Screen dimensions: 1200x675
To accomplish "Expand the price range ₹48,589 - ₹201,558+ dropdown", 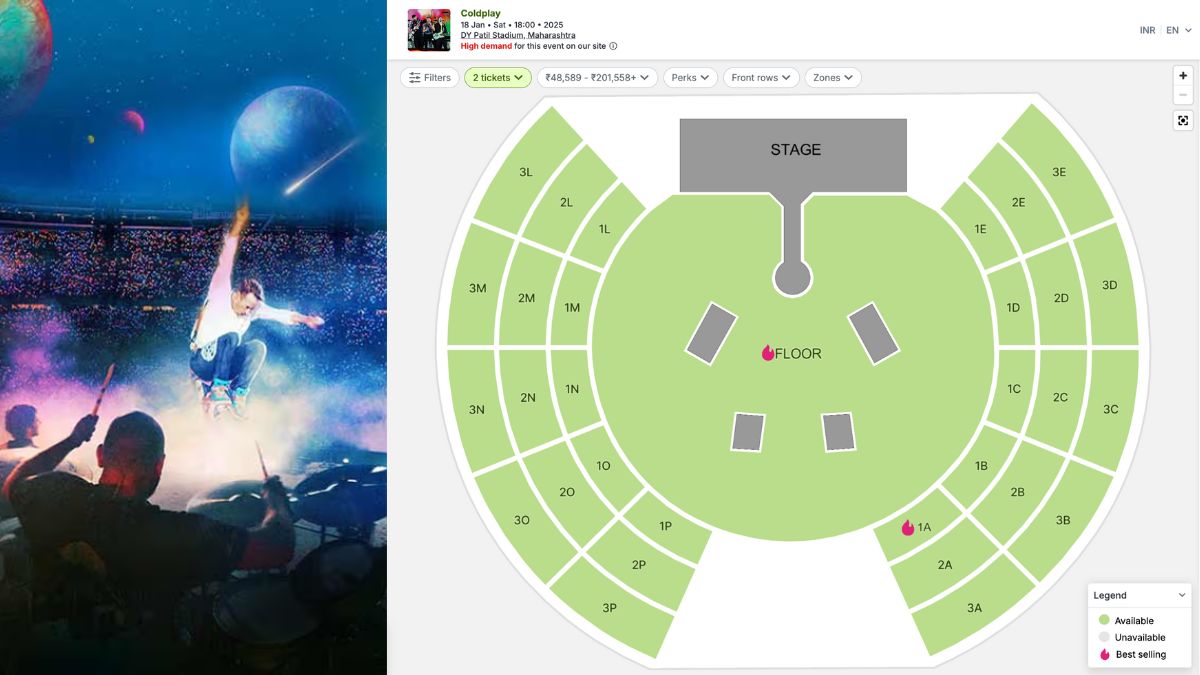I will (x=597, y=78).
